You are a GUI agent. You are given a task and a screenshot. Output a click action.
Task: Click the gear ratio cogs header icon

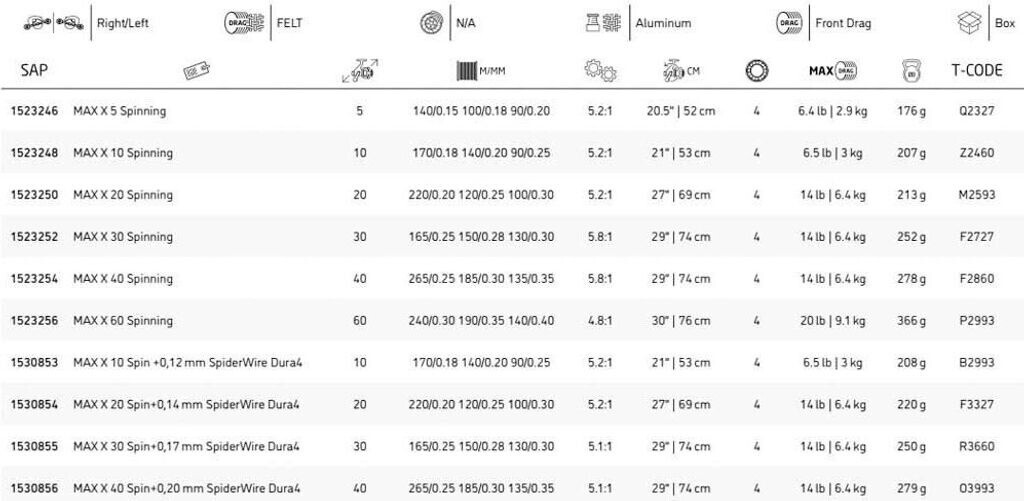tap(600, 71)
